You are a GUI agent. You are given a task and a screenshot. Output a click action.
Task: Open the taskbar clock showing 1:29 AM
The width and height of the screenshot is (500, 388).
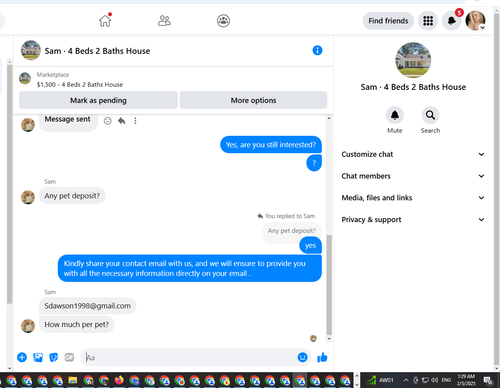click(x=466, y=380)
